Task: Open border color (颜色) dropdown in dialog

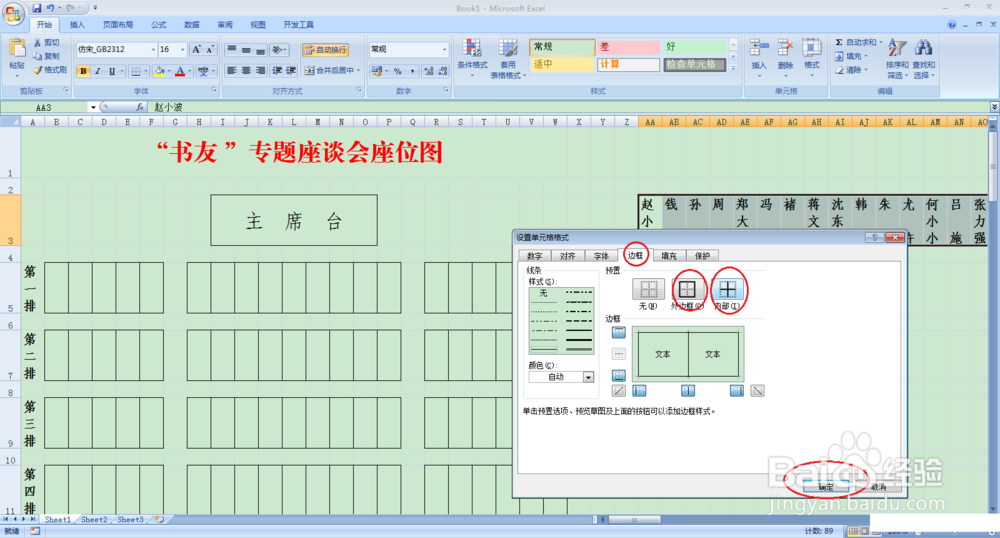Action: click(x=588, y=377)
